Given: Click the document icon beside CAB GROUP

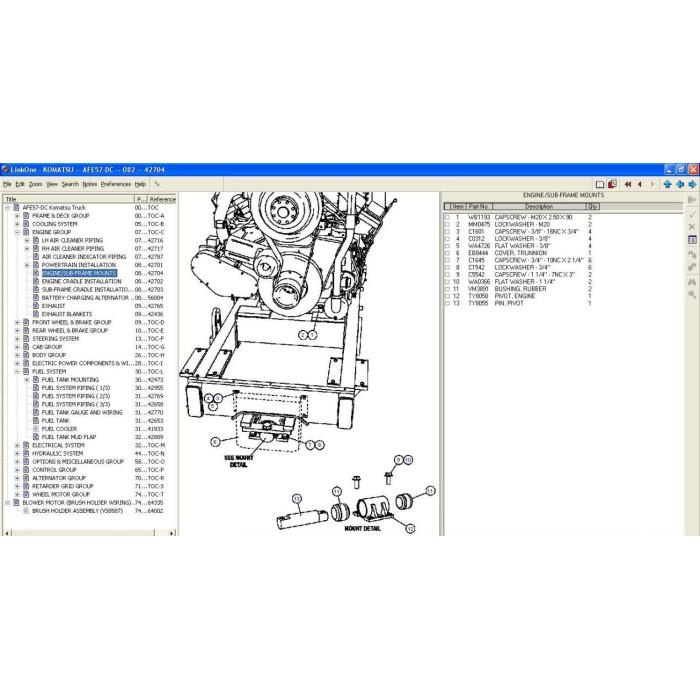Looking at the screenshot, I should point(26,347).
